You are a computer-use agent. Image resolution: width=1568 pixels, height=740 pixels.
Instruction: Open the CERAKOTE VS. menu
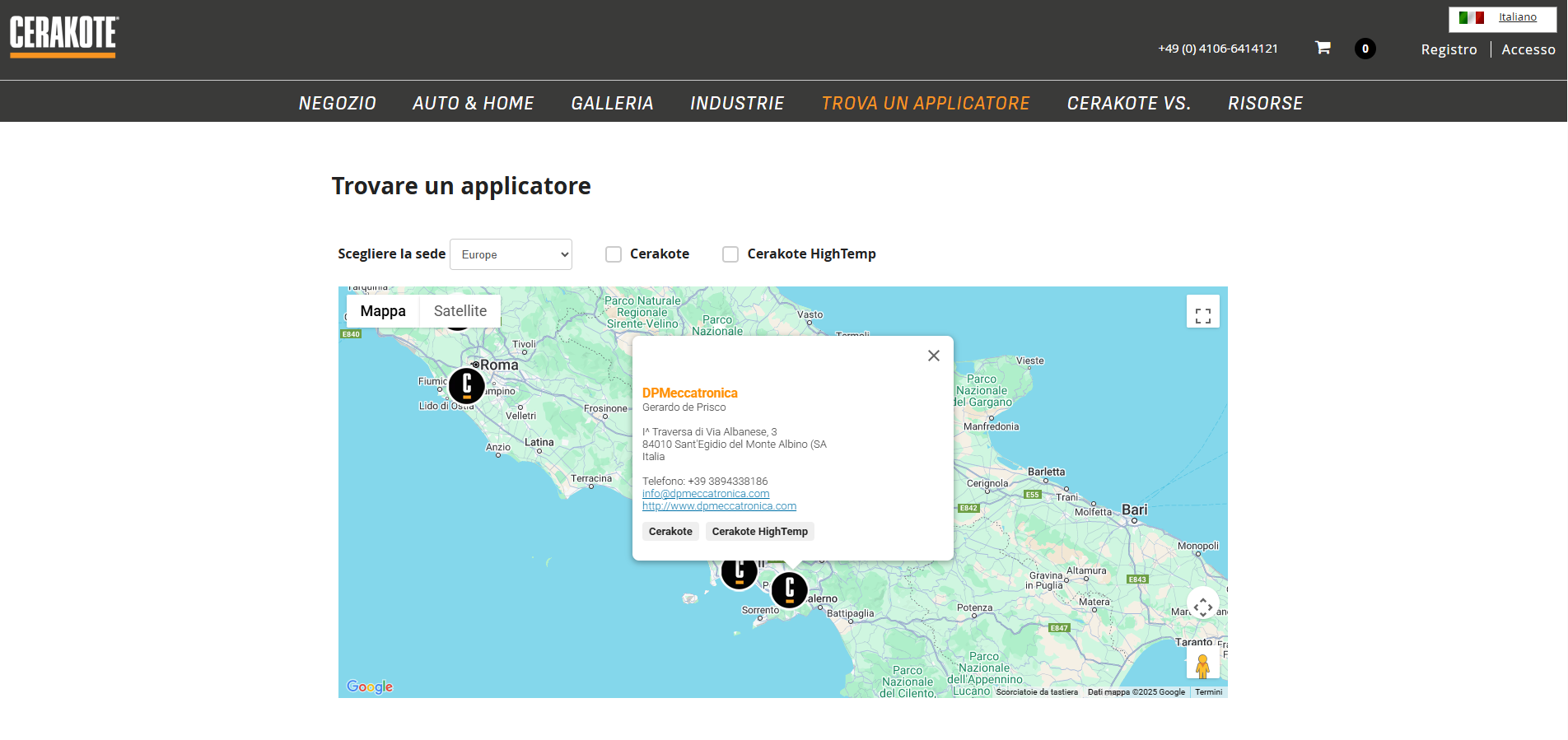click(1129, 104)
